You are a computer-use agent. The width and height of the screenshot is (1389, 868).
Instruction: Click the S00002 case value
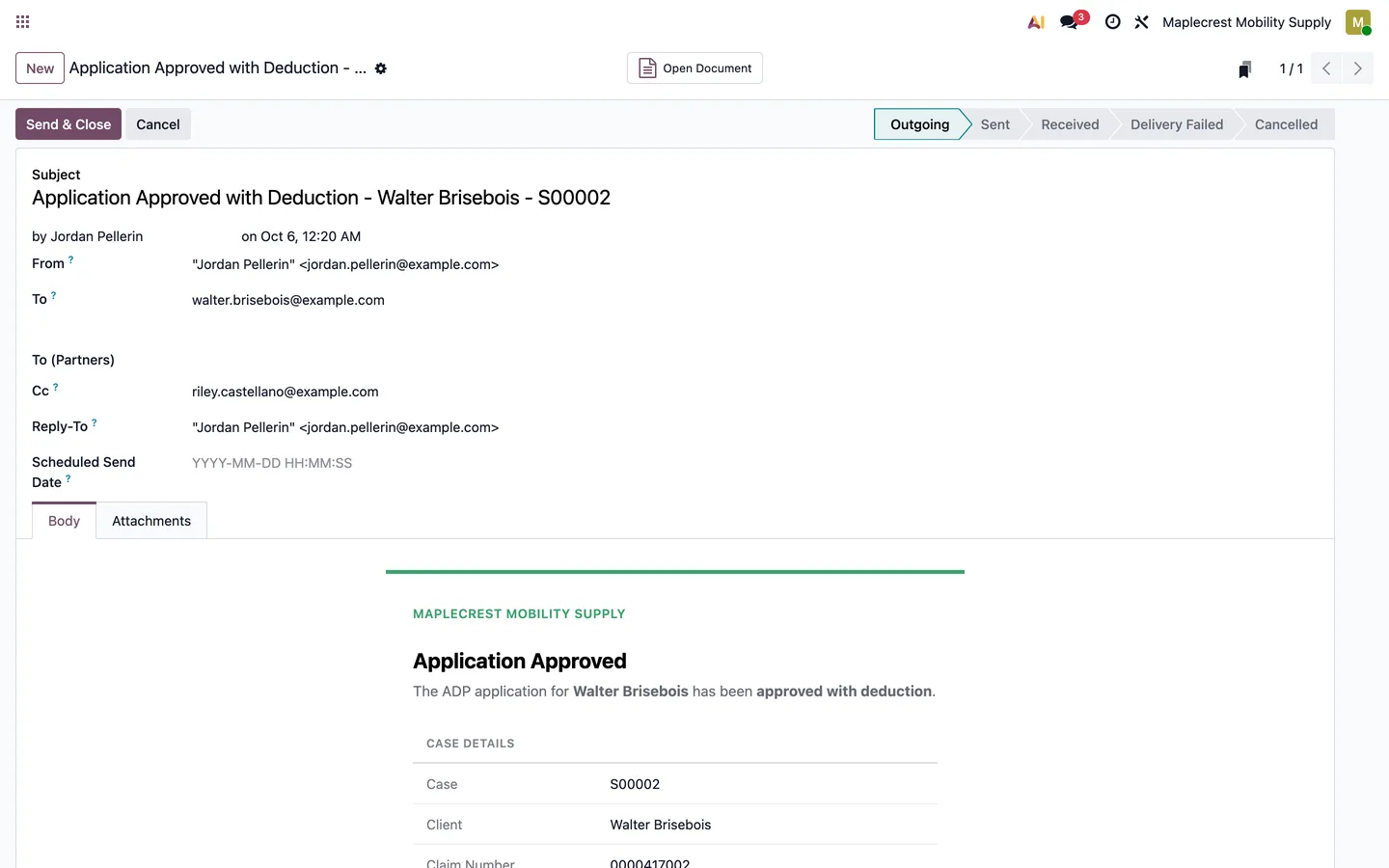coord(635,784)
